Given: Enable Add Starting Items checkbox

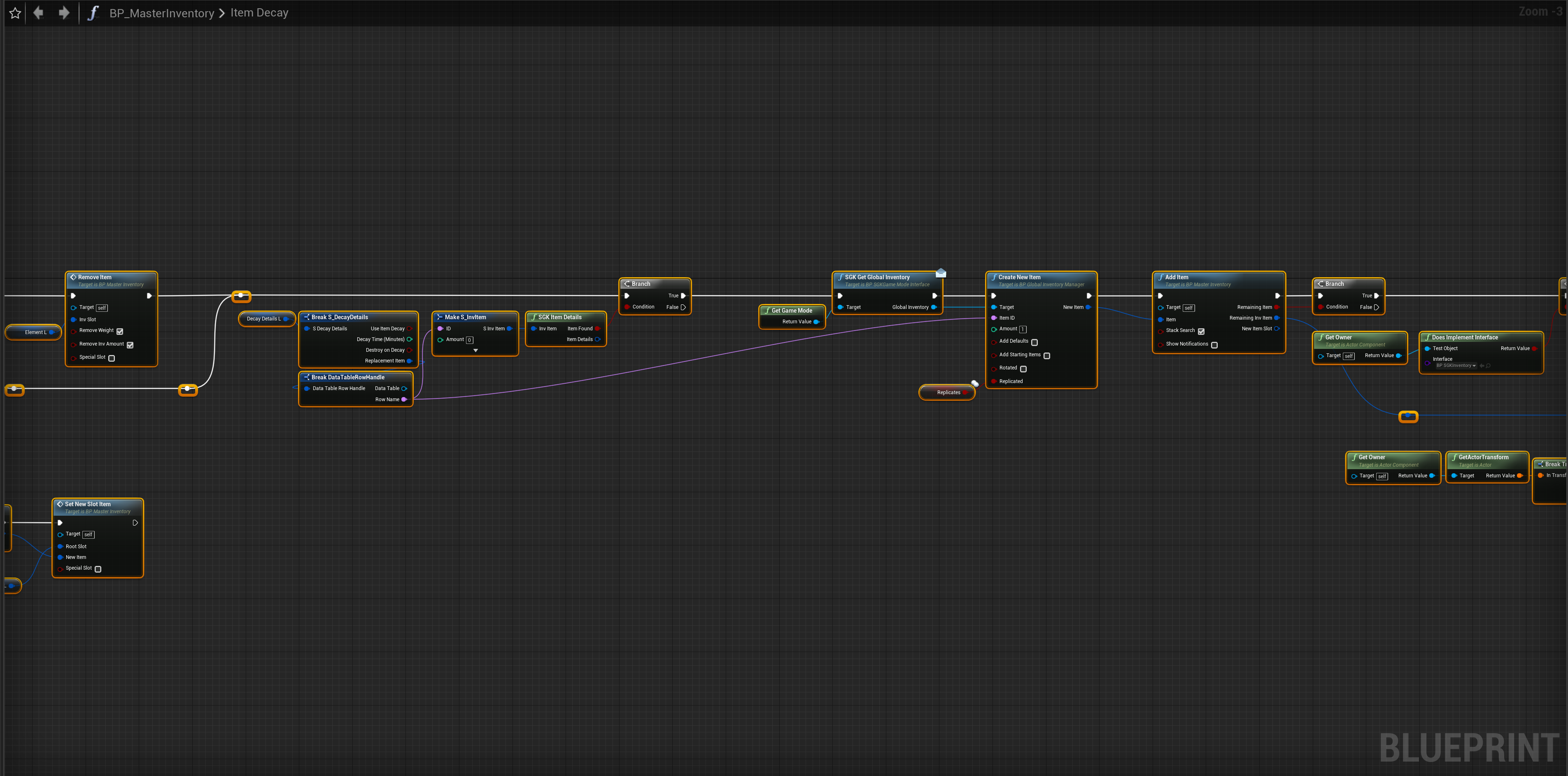Looking at the screenshot, I should click(1047, 356).
